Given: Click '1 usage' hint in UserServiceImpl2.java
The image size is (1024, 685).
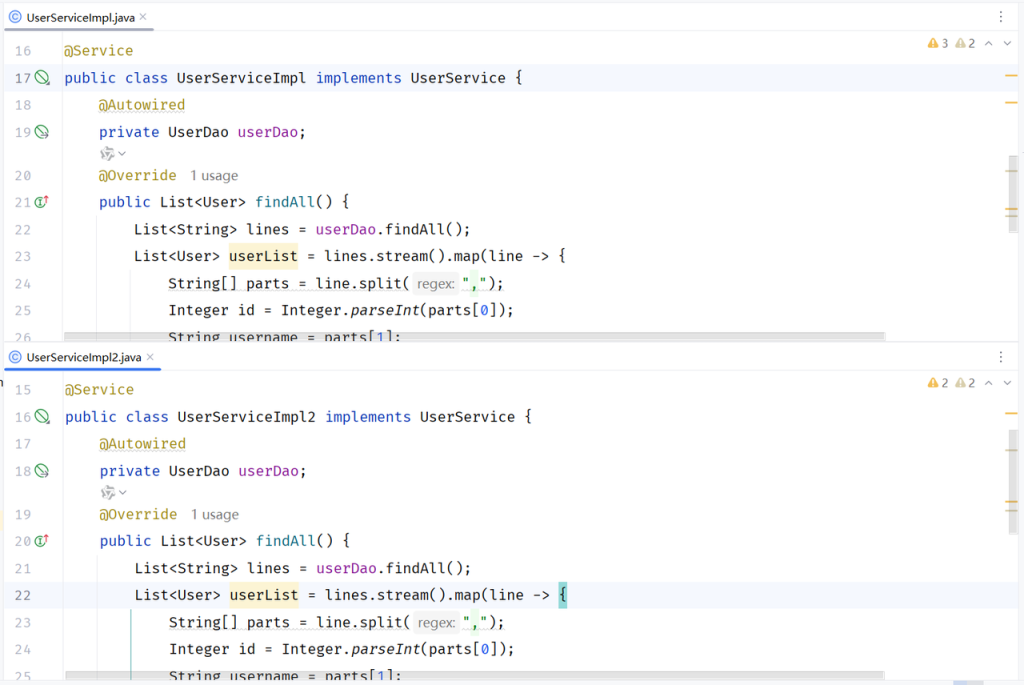Looking at the screenshot, I should pyautogui.click(x=214, y=515).
